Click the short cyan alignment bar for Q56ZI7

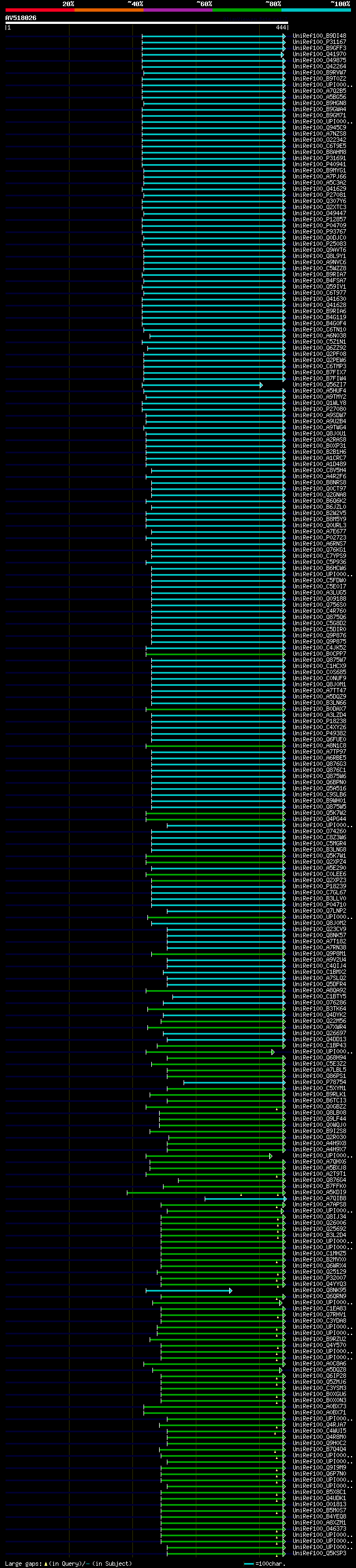(x=202, y=385)
